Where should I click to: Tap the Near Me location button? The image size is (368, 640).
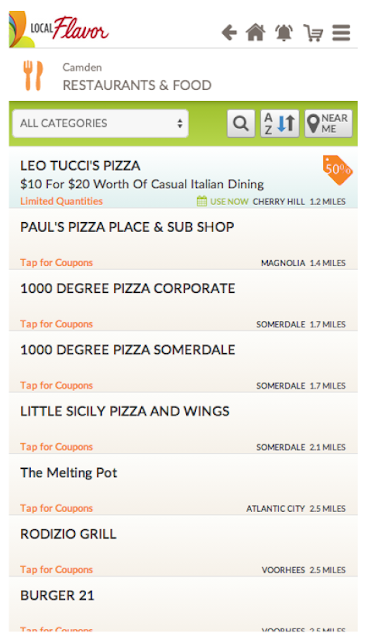pos(328,123)
